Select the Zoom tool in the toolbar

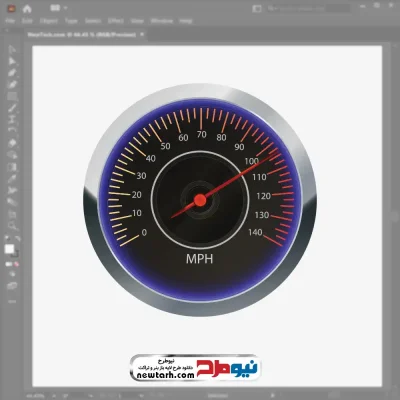click(12, 225)
